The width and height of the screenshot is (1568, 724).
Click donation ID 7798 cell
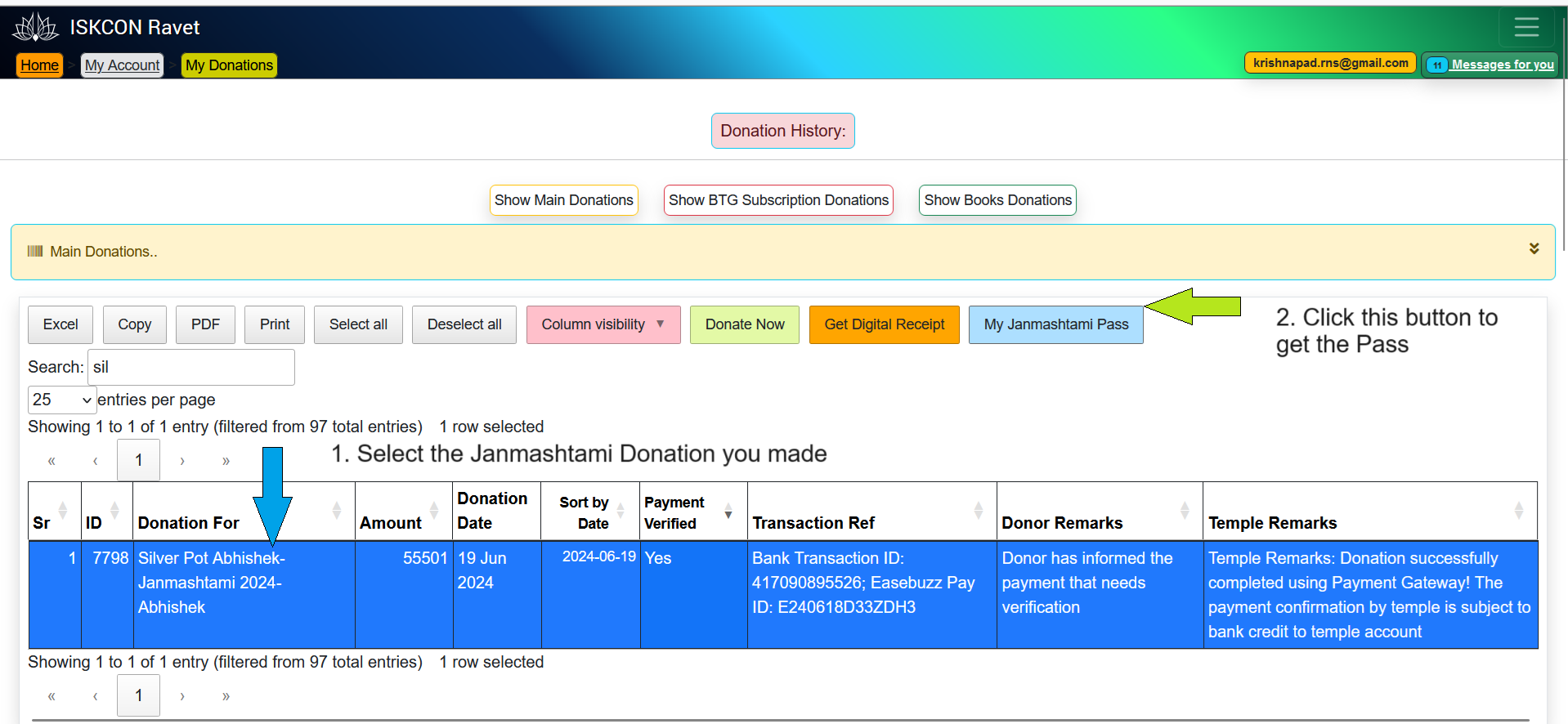click(x=107, y=594)
